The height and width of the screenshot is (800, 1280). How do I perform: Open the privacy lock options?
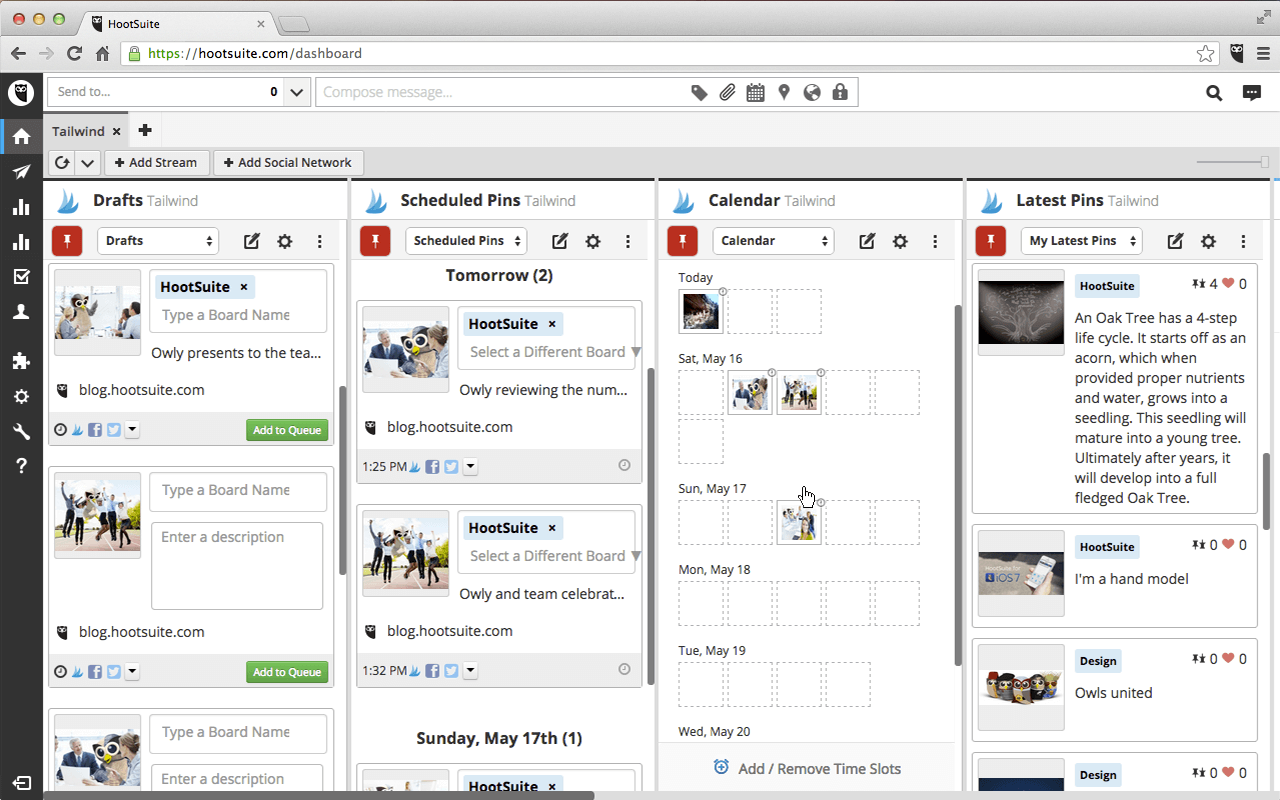tap(839, 91)
